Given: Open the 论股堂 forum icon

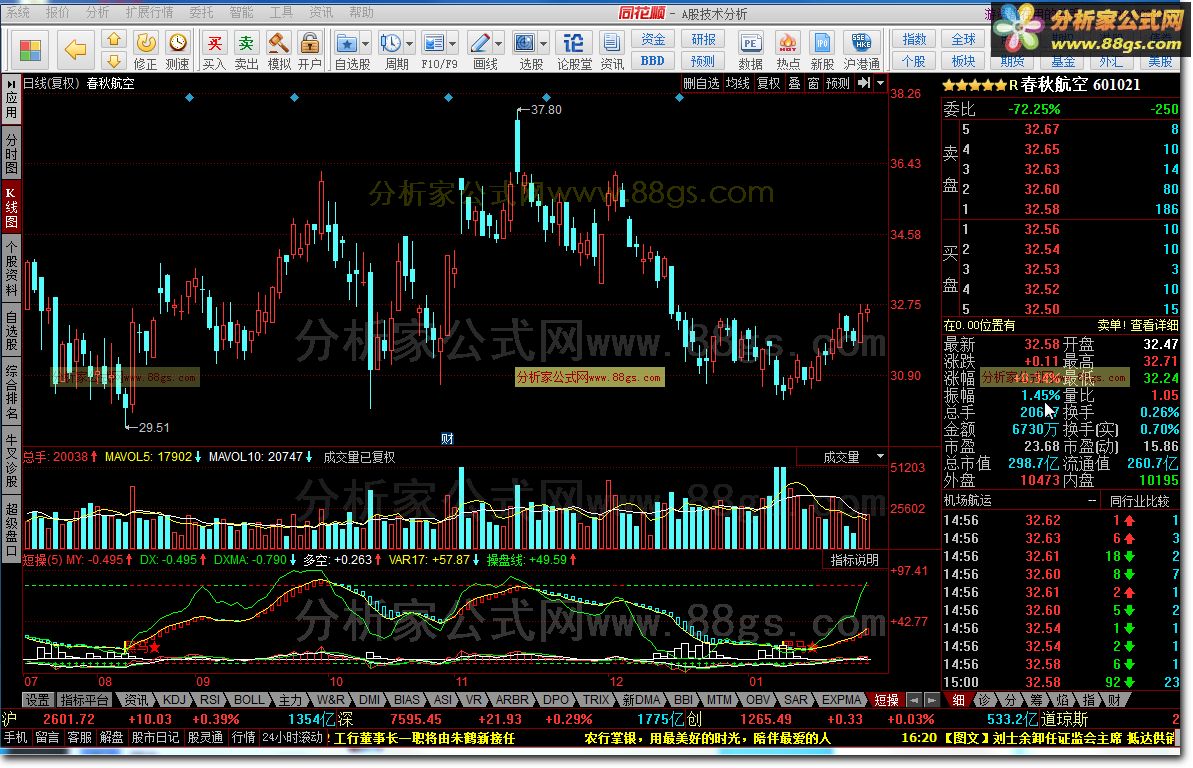Looking at the screenshot, I should tap(574, 43).
